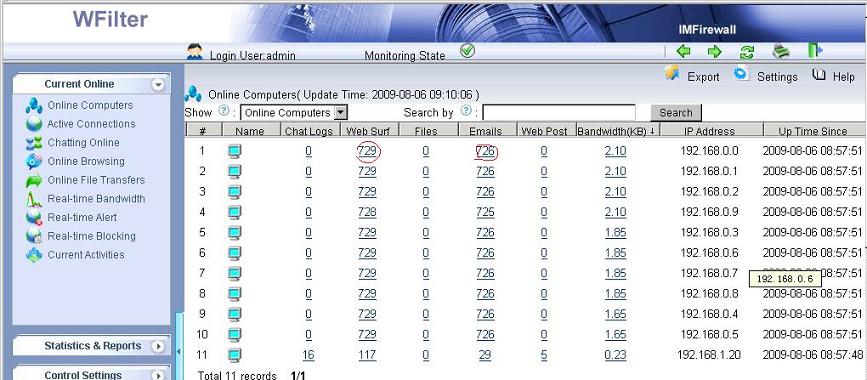Open Web Surf 728 link in row 4
The height and width of the screenshot is (380, 867).
[x=367, y=212]
